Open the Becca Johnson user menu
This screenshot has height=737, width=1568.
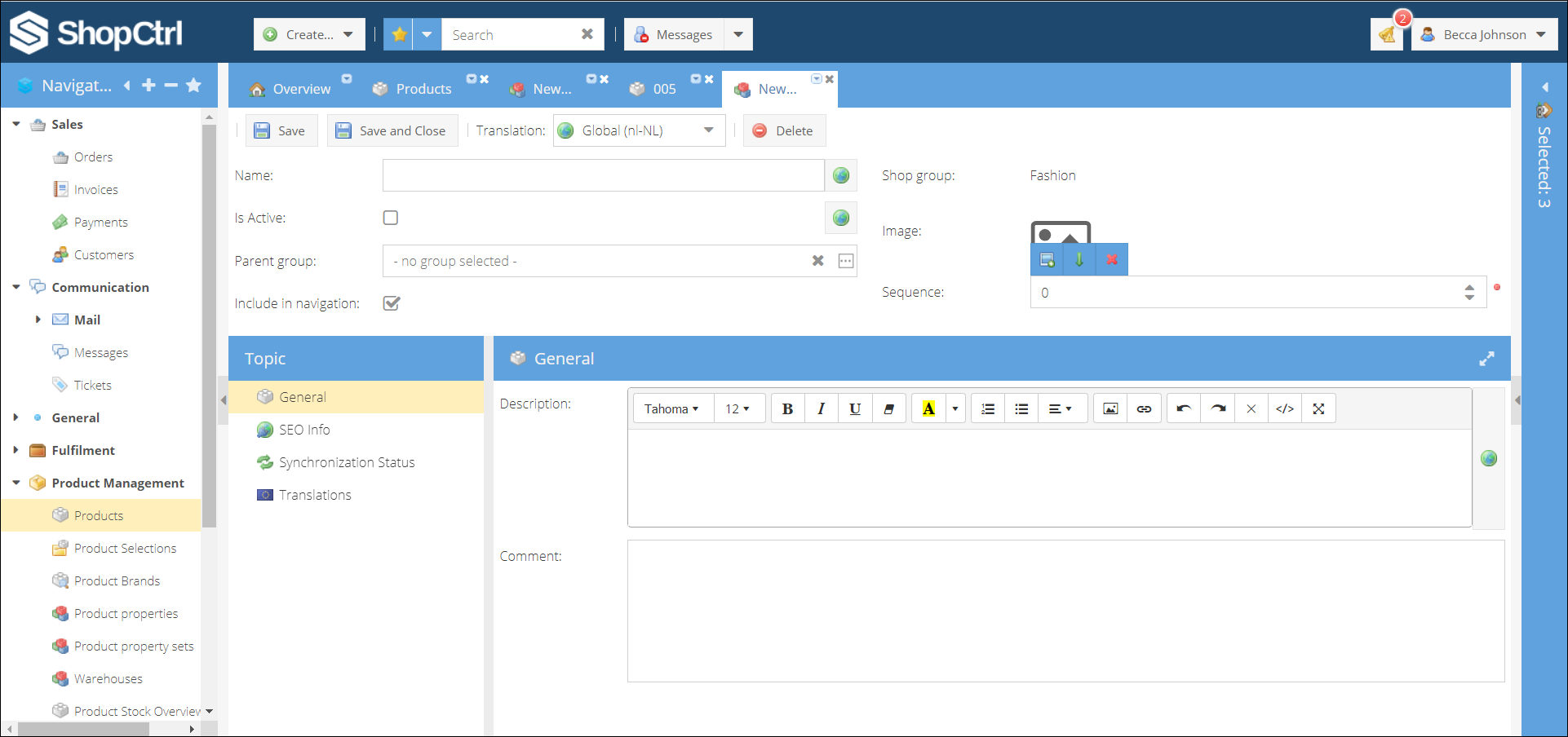pyautogui.click(x=1484, y=34)
